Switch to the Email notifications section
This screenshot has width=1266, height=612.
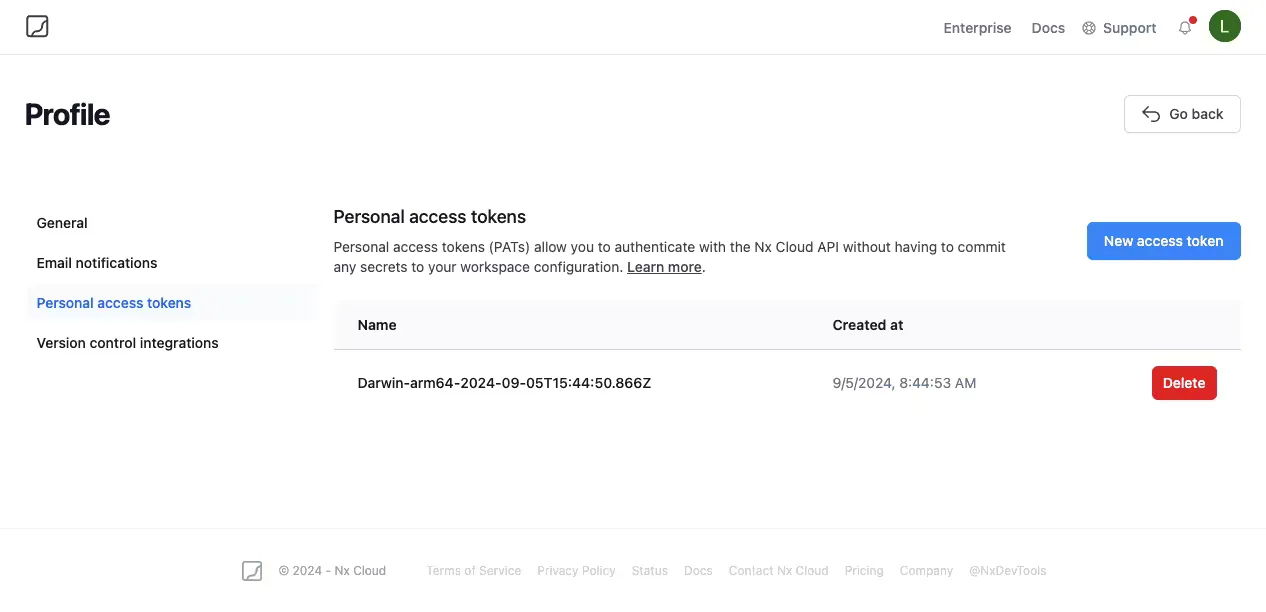(x=96, y=263)
